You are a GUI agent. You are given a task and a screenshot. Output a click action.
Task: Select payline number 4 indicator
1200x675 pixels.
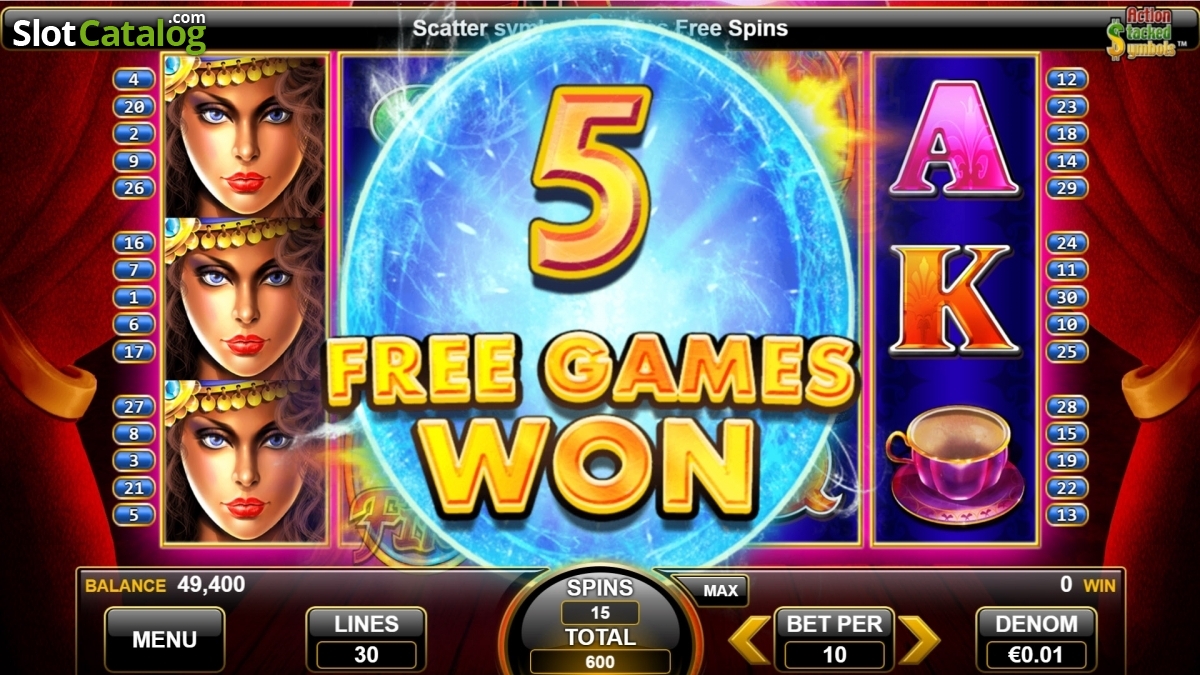click(134, 79)
